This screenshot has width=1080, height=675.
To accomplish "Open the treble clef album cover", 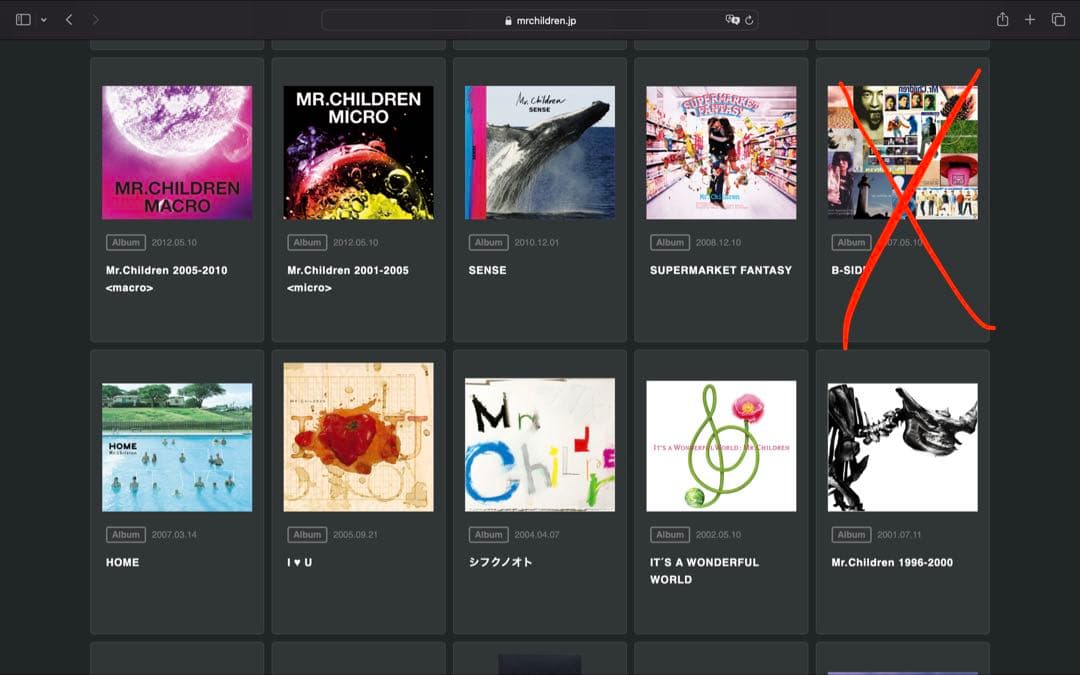I will [721, 446].
